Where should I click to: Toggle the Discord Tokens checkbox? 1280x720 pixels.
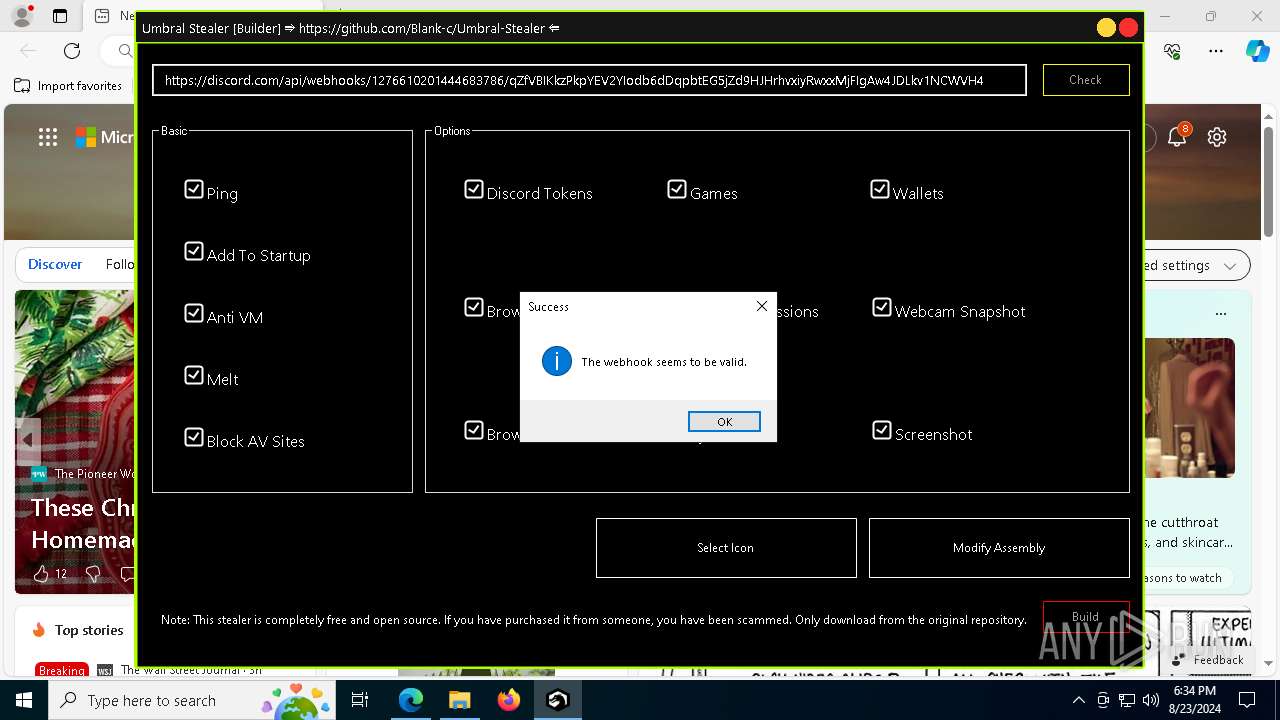click(474, 189)
